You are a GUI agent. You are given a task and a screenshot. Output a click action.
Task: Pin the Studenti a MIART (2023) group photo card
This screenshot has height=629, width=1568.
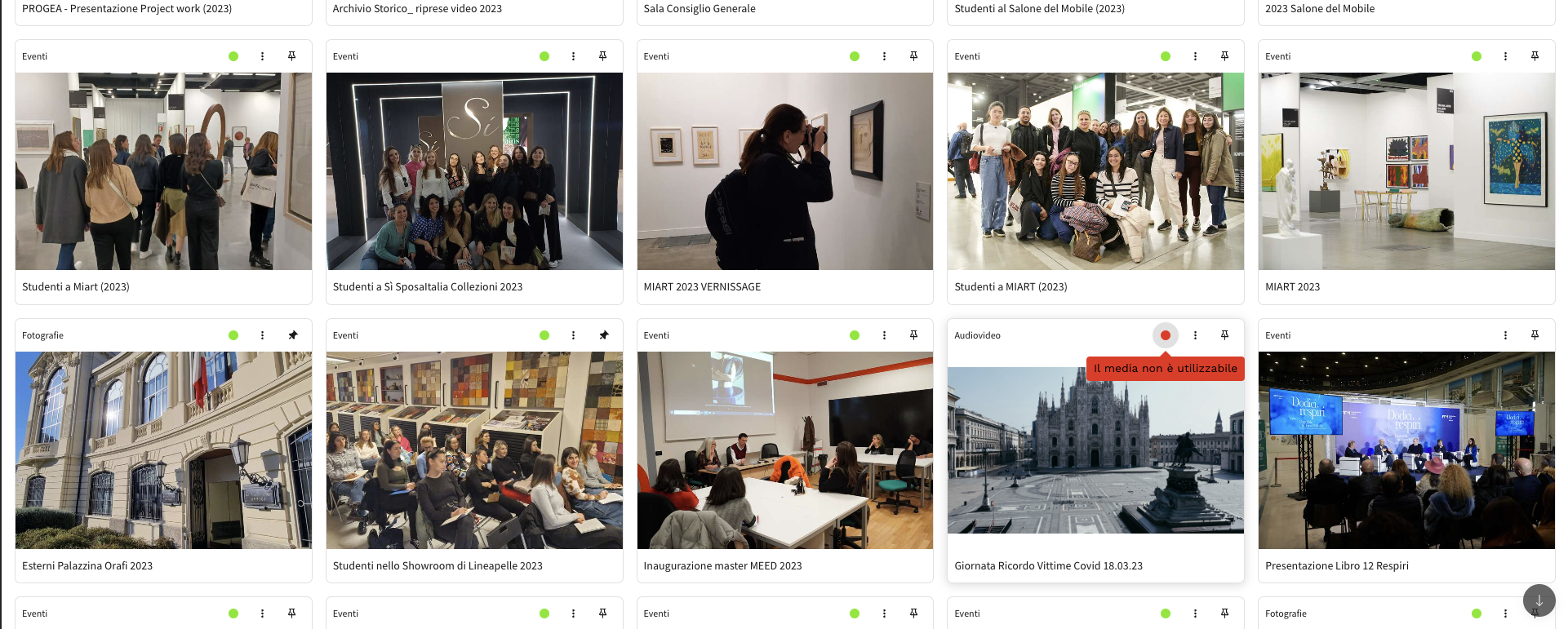[1224, 56]
